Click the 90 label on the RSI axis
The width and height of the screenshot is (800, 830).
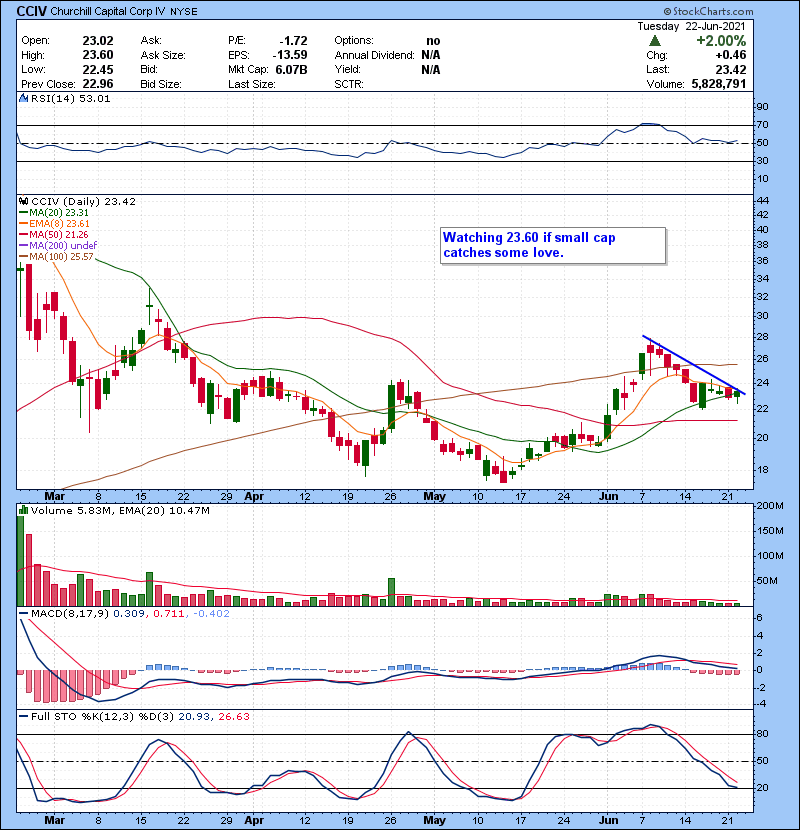762,107
